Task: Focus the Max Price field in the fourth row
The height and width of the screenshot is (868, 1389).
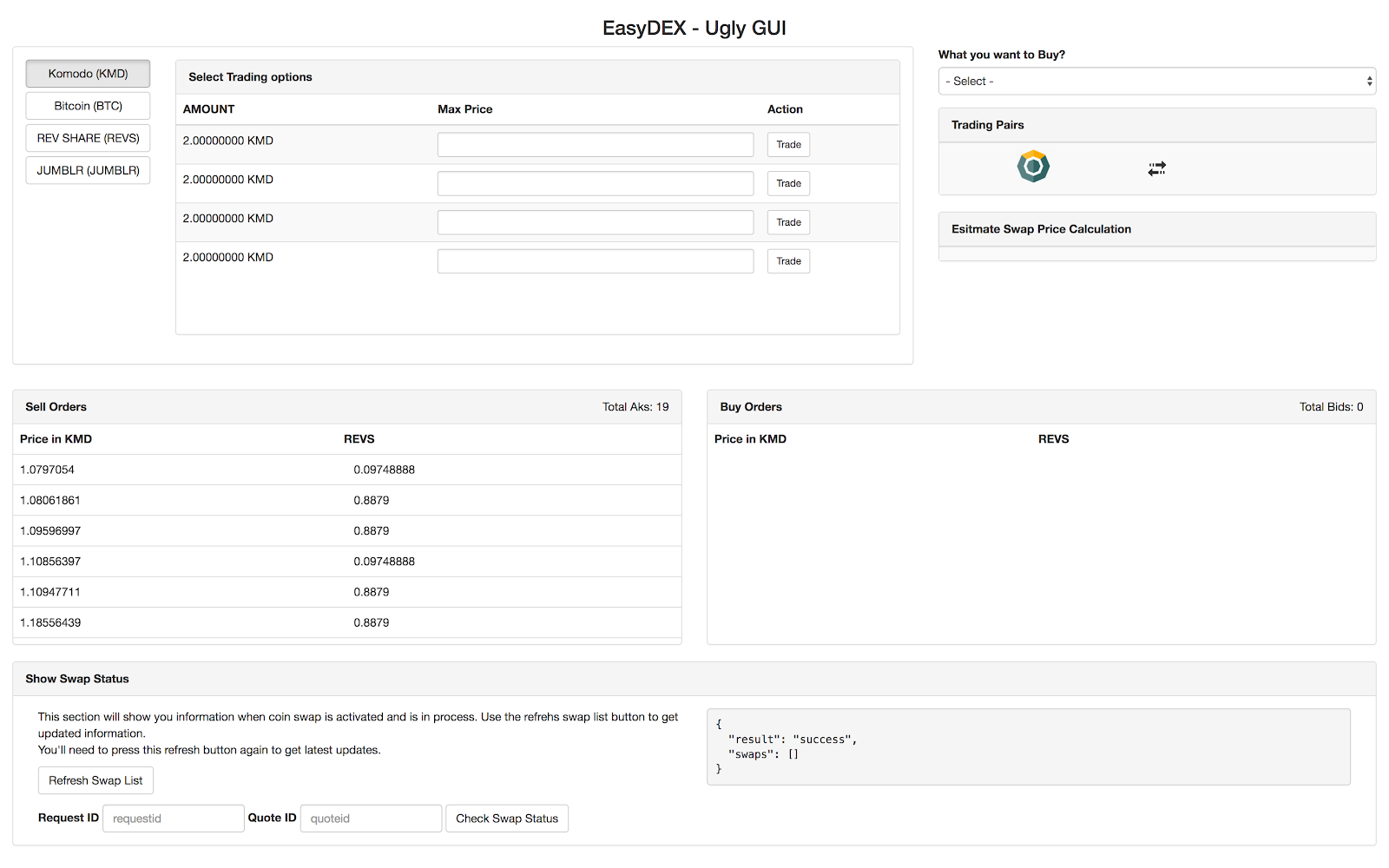Action: [596, 261]
